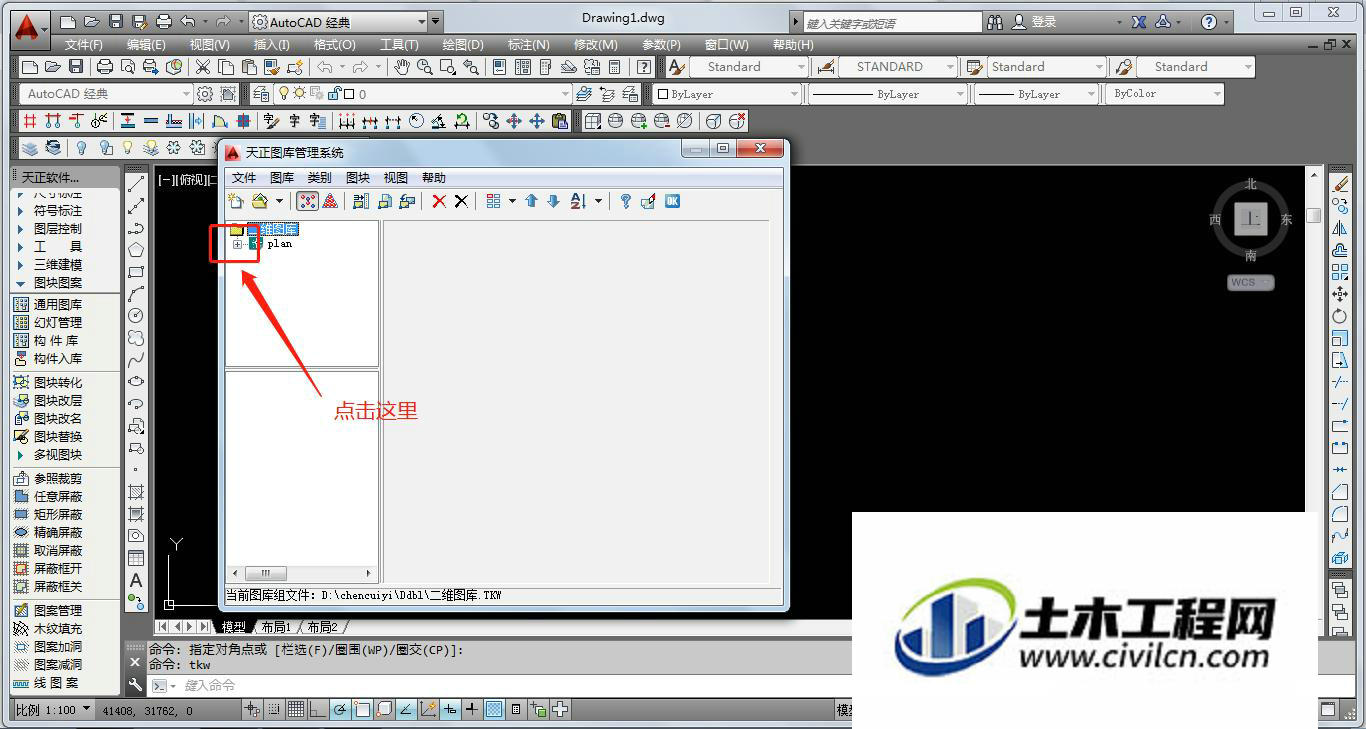
Task: Toggle transparency display in status bar
Action: tap(494, 710)
